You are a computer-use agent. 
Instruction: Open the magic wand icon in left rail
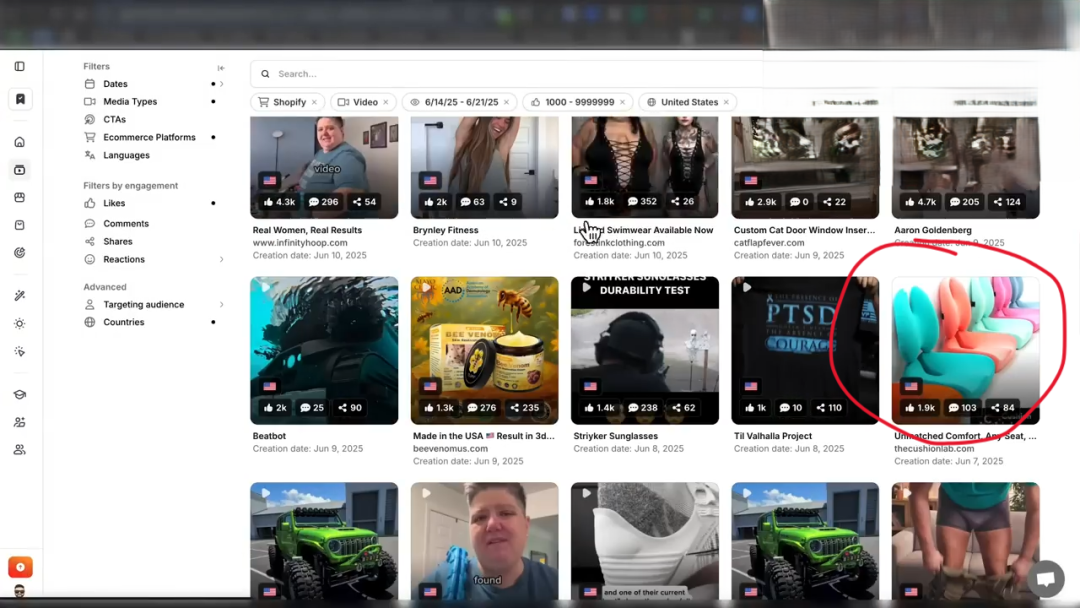click(x=19, y=295)
